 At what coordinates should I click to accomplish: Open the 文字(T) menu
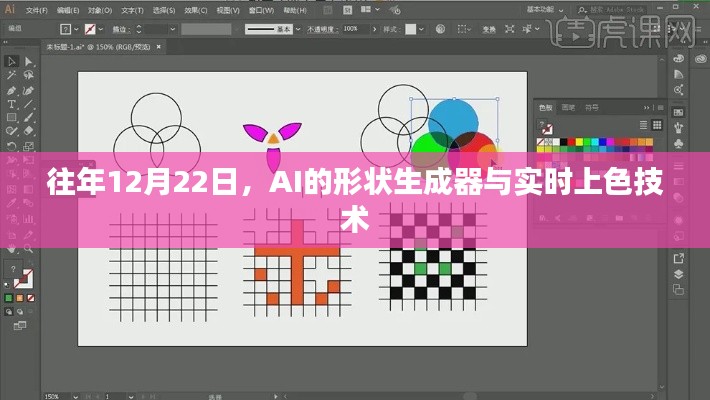(x=132, y=10)
